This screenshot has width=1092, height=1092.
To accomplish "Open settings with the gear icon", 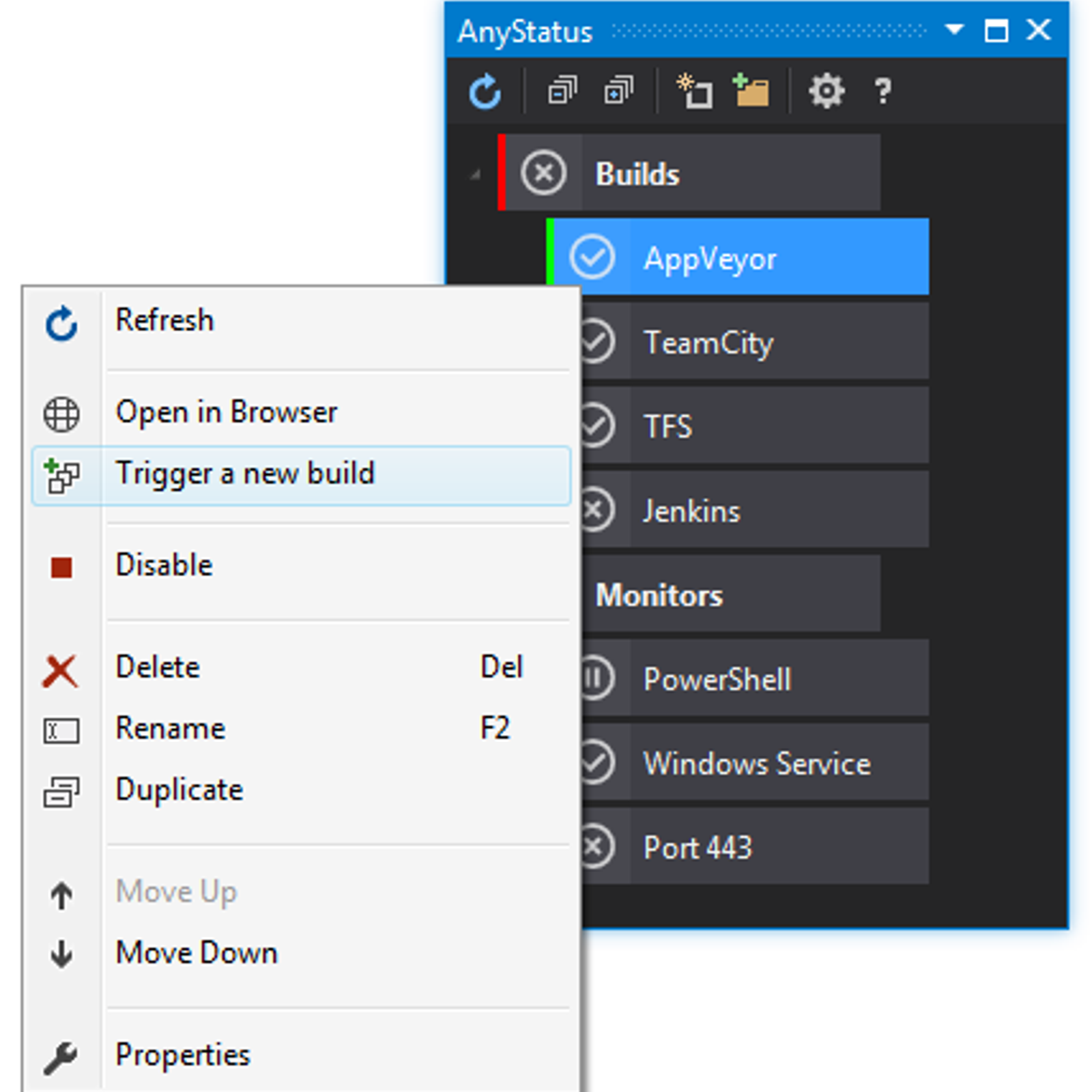I will 827,91.
